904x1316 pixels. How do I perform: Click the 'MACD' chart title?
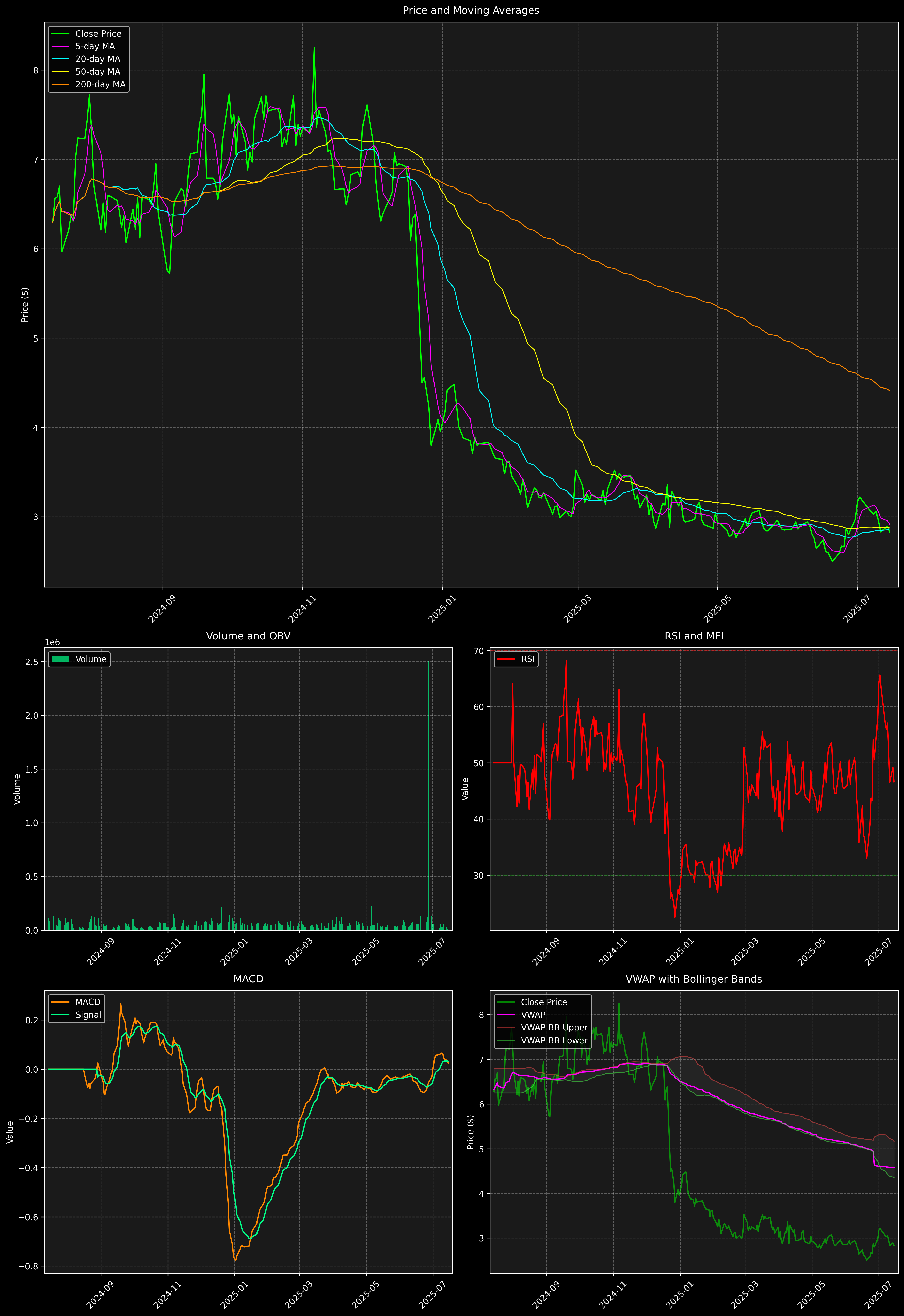pyautogui.click(x=248, y=979)
